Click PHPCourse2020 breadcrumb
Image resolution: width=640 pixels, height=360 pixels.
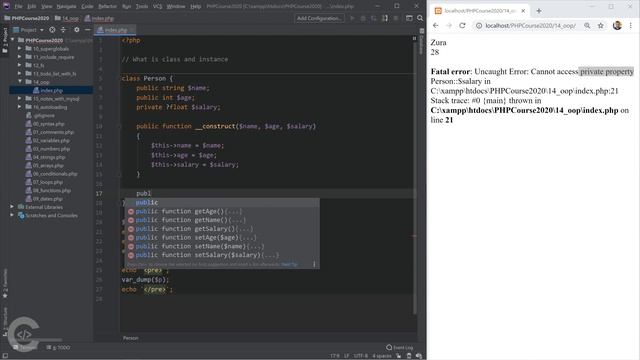pyautogui.click(x=27, y=18)
